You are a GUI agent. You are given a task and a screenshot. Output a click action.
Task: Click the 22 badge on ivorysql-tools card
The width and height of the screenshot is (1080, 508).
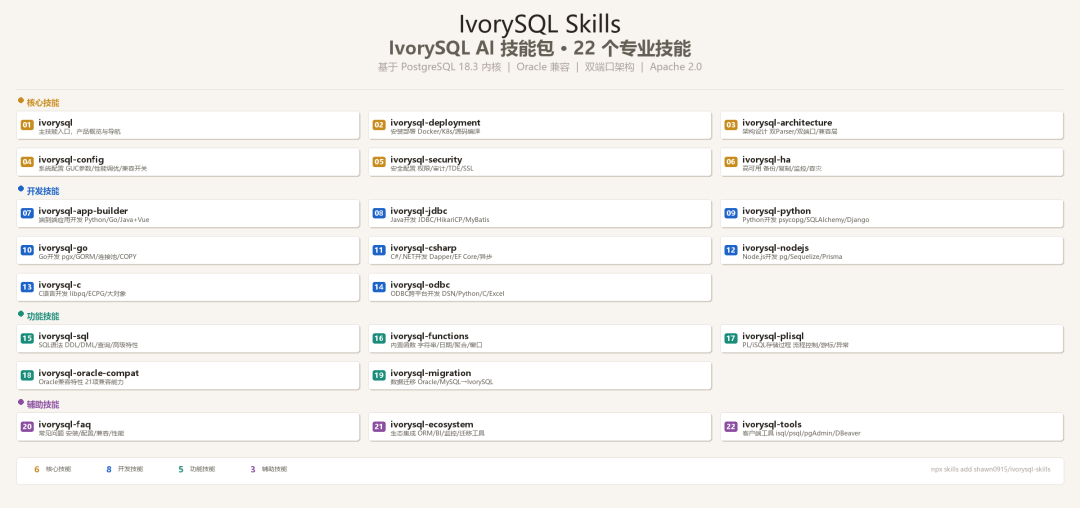[731, 427]
